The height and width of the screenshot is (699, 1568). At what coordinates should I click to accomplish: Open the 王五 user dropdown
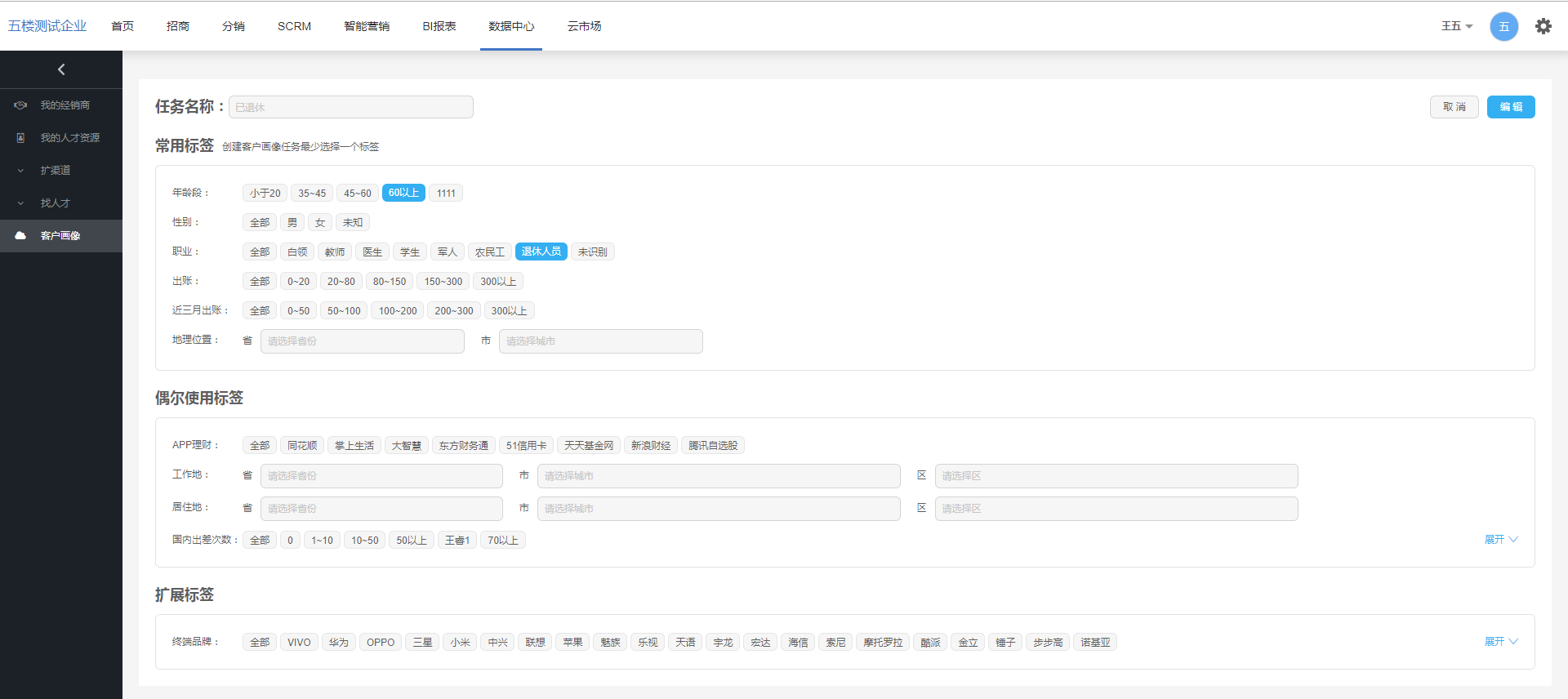point(1456,26)
